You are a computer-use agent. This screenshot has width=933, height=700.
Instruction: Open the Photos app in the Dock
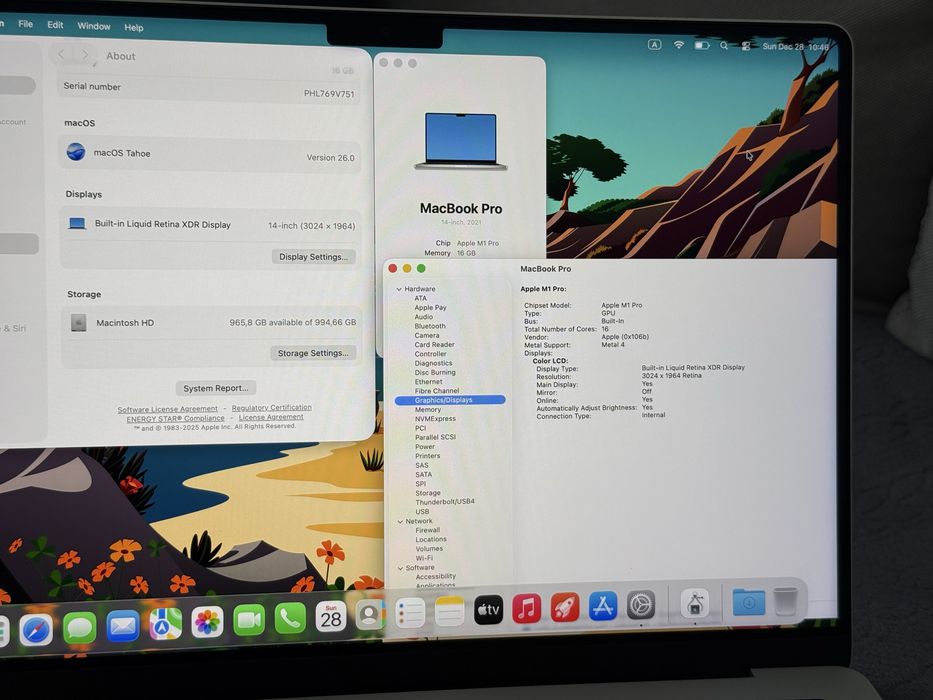coord(207,623)
